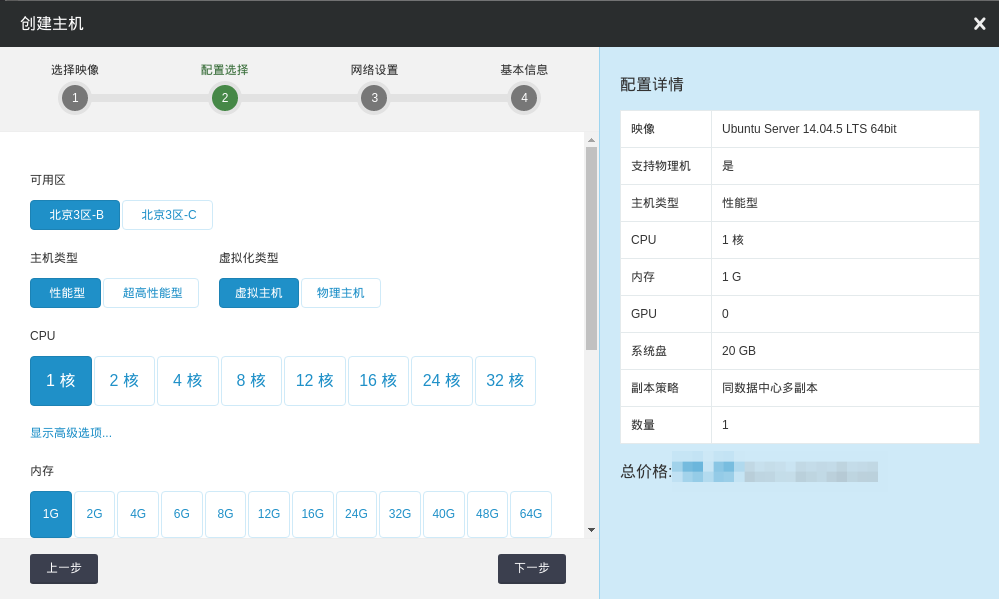Click the 映像 row label

click(x=643, y=129)
